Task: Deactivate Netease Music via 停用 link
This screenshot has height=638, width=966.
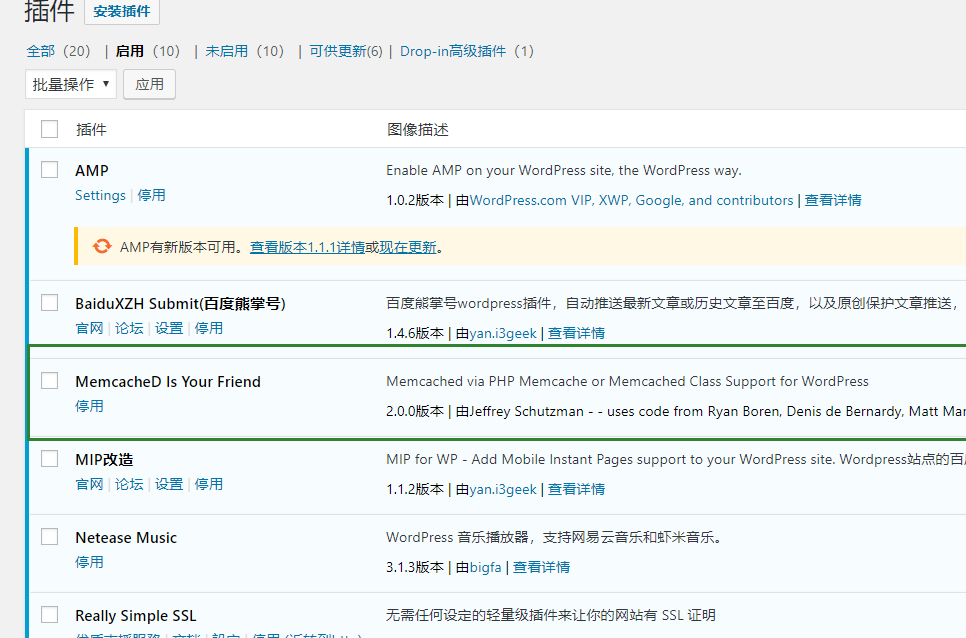Action: [89, 562]
